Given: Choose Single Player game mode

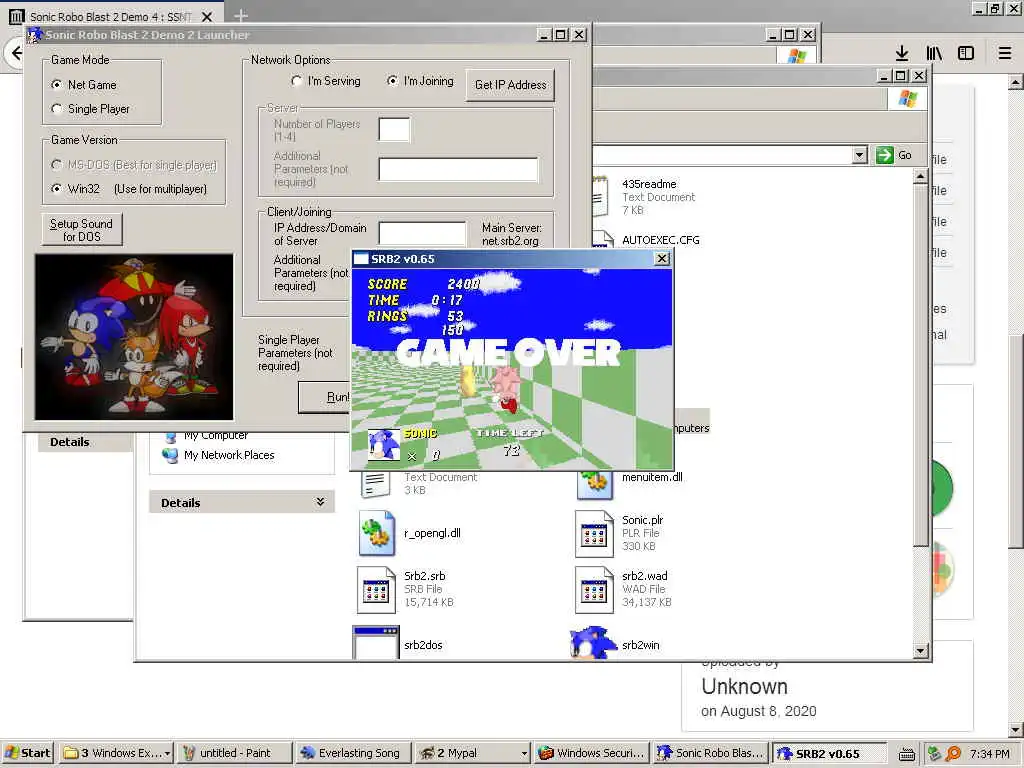Looking at the screenshot, I should tap(57, 109).
